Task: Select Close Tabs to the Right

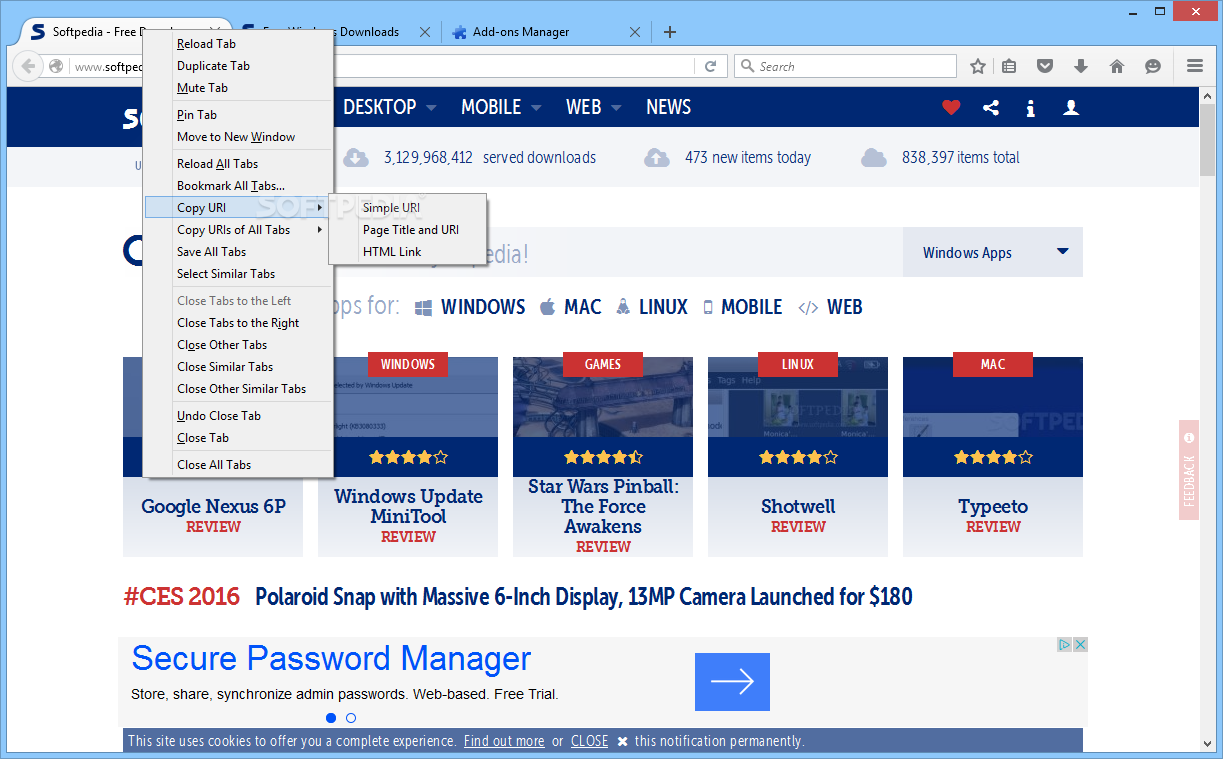Action: pyautogui.click(x=238, y=323)
